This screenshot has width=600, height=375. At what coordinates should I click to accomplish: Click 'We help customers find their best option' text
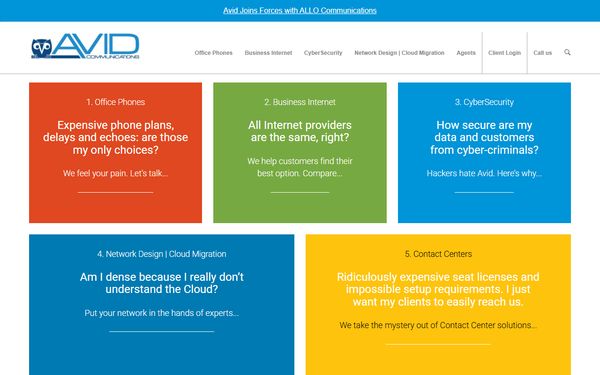(300, 167)
